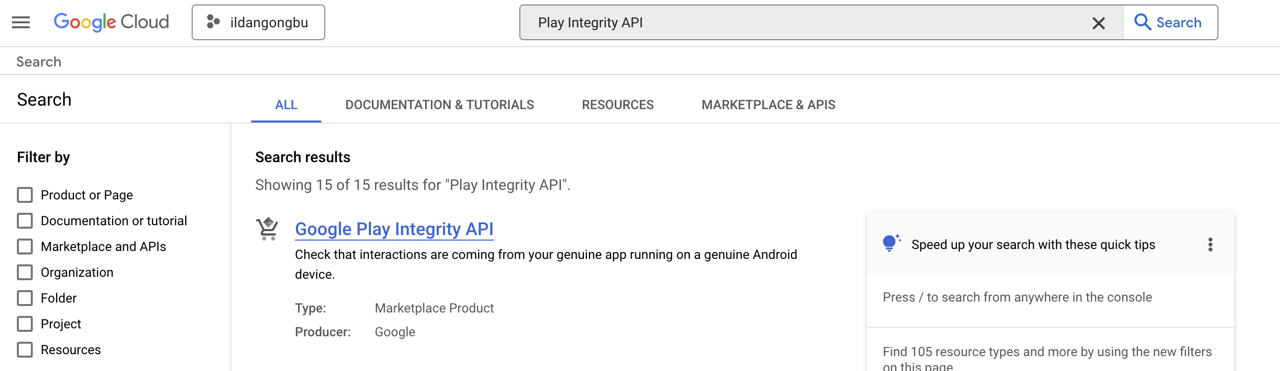Clear the search field with X icon
Screen dimensions: 1280x371
coord(1098,23)
